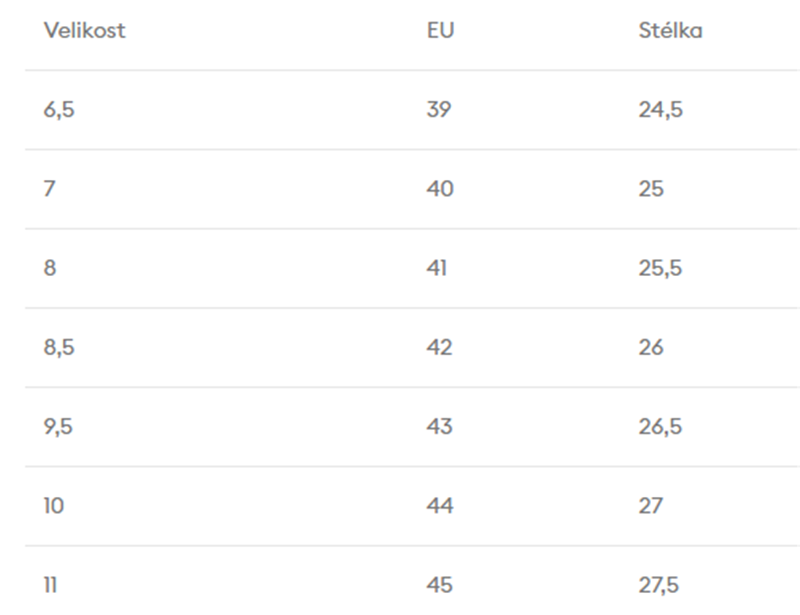Click insole value 27,5
This screenshot has width=800, height=615.
660,585
